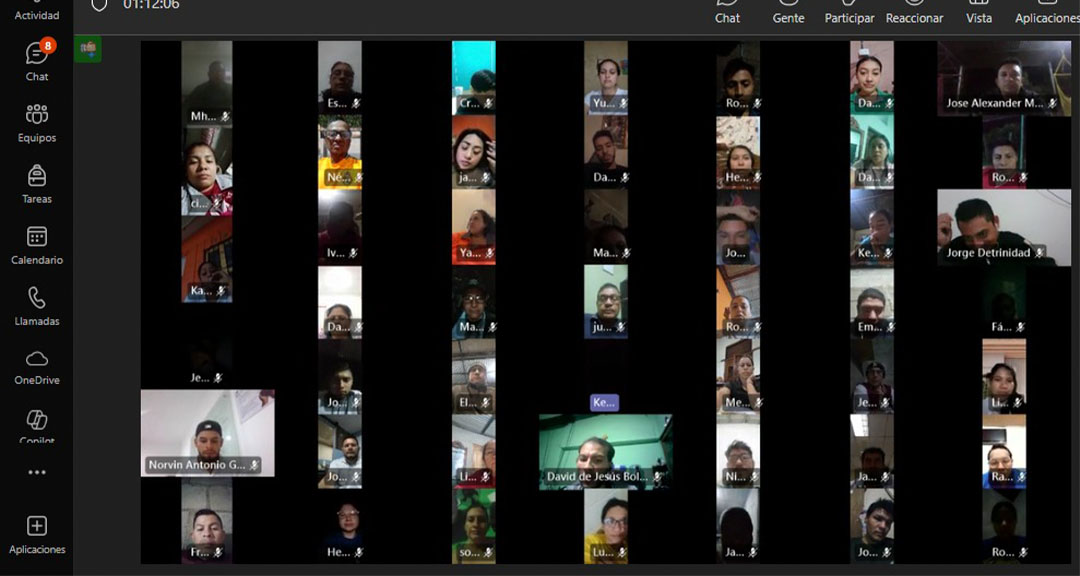Open the Reaccionar menu in meeting toolbar
Viewport: 1080px width, 576px height.
(914, 12)
